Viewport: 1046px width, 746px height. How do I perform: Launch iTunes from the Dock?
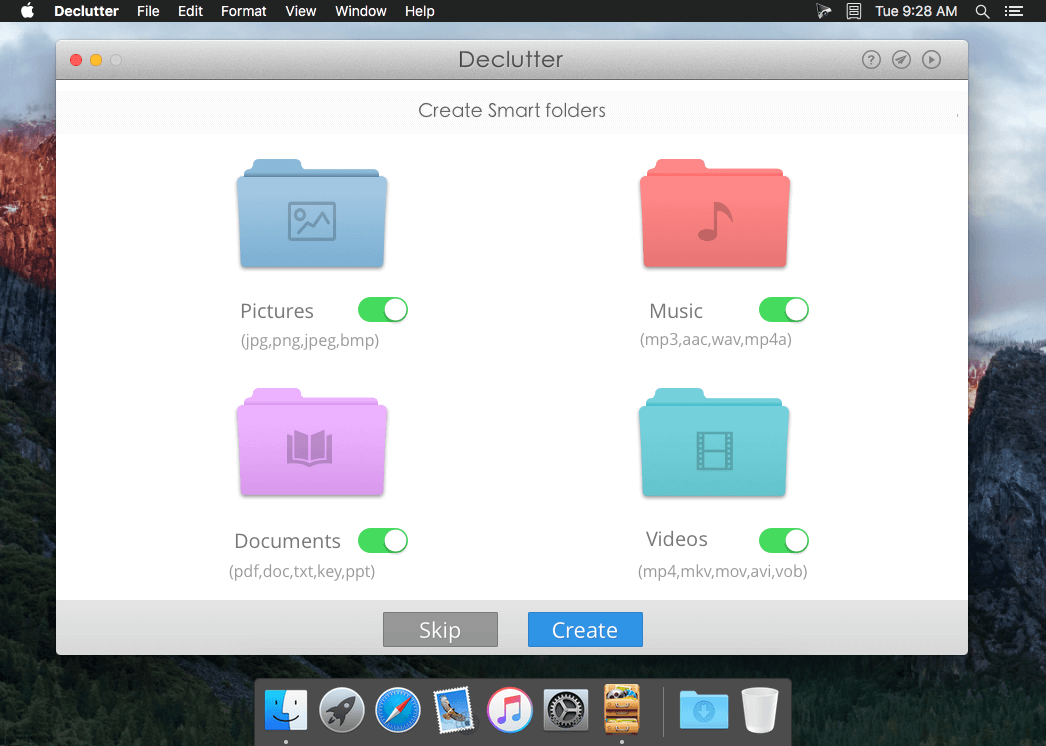510,710
